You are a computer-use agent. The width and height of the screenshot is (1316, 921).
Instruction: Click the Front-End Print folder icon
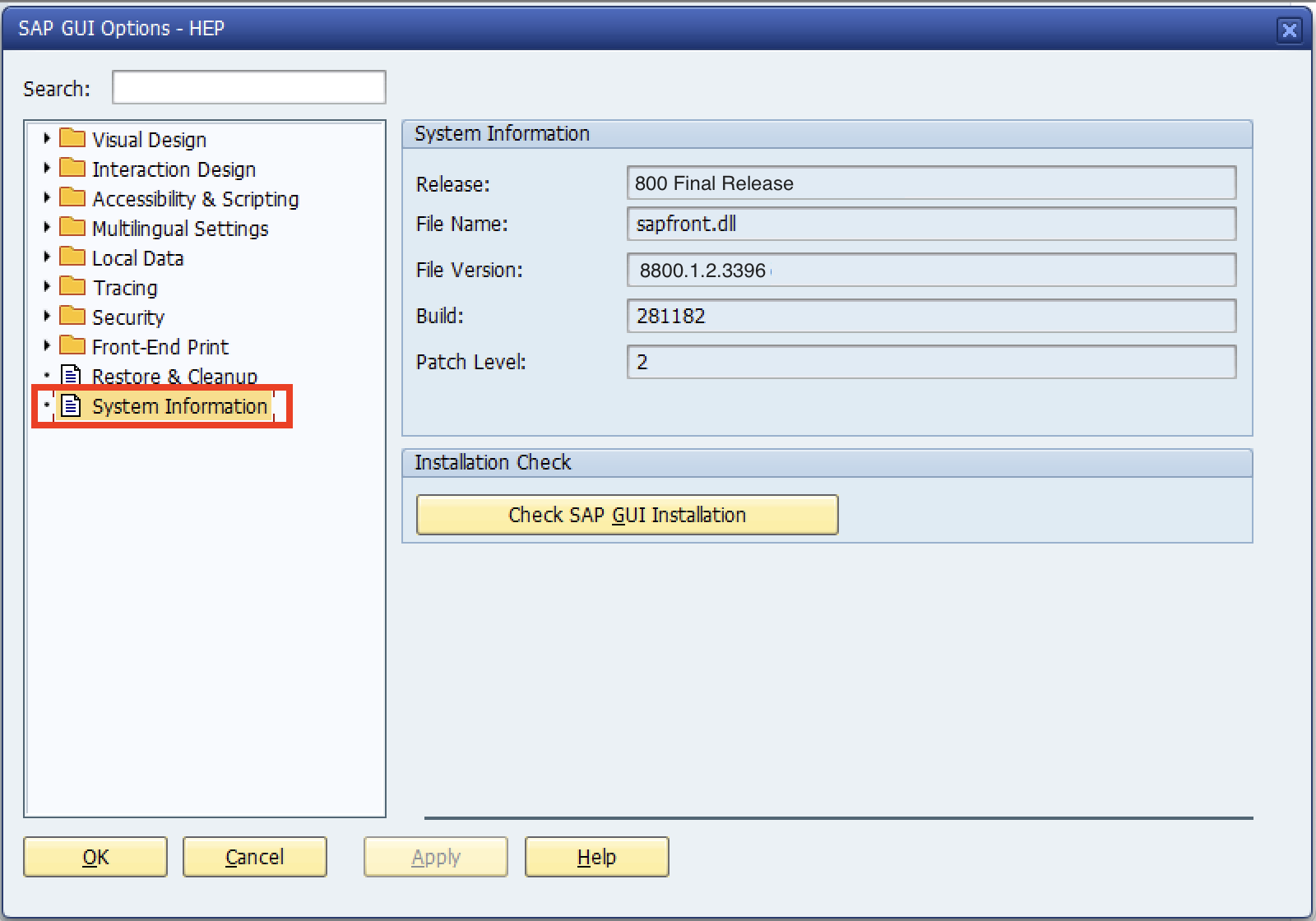coord(72,345)
